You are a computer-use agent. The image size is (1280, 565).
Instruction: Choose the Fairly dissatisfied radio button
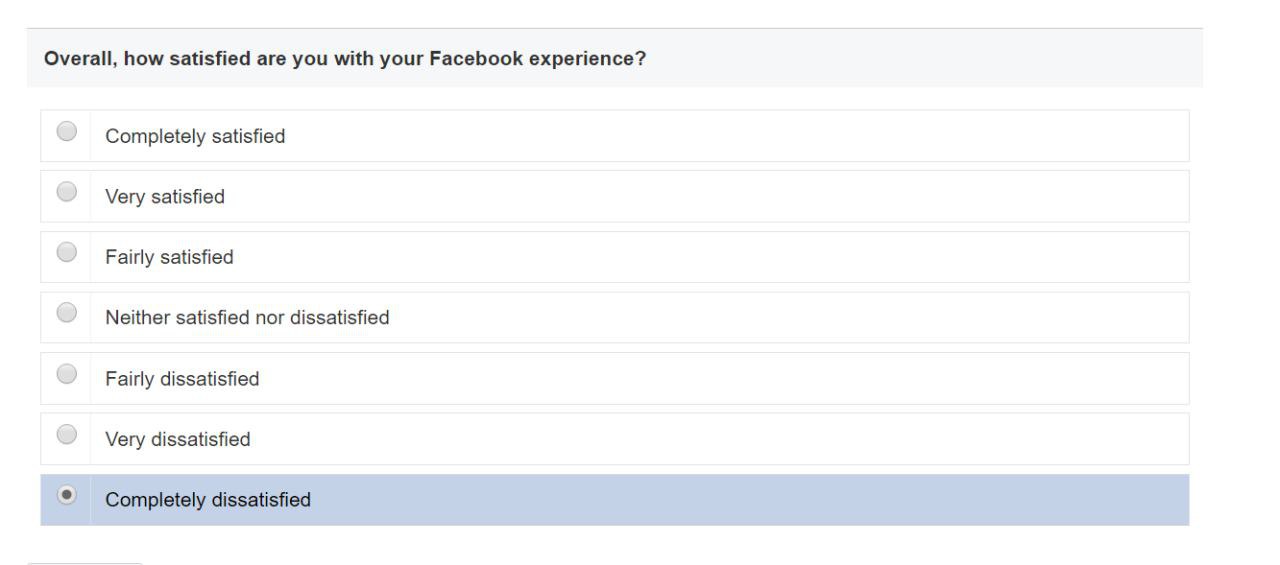[67, 375]
